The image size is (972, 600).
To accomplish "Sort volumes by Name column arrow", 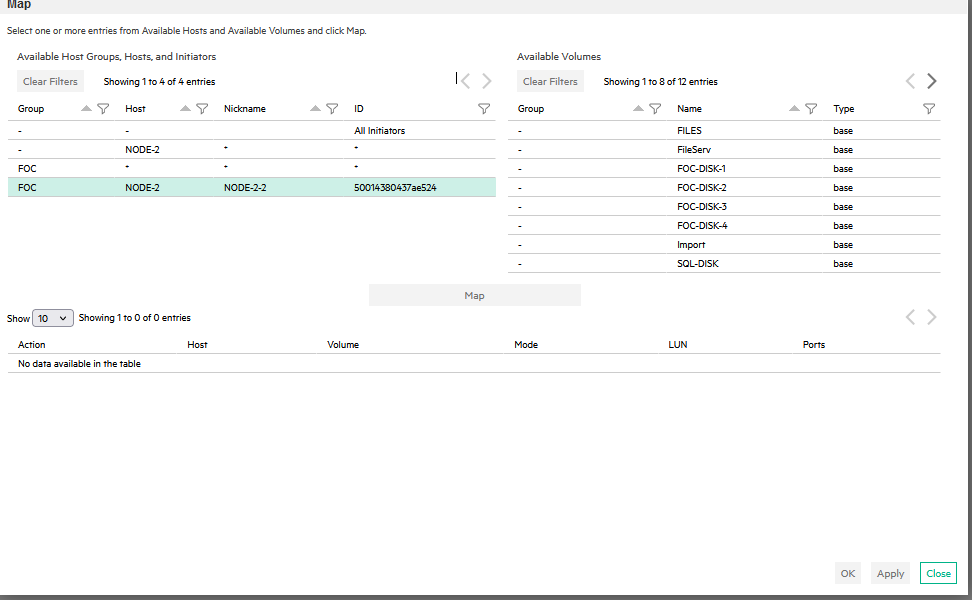I will pos(794,108).
